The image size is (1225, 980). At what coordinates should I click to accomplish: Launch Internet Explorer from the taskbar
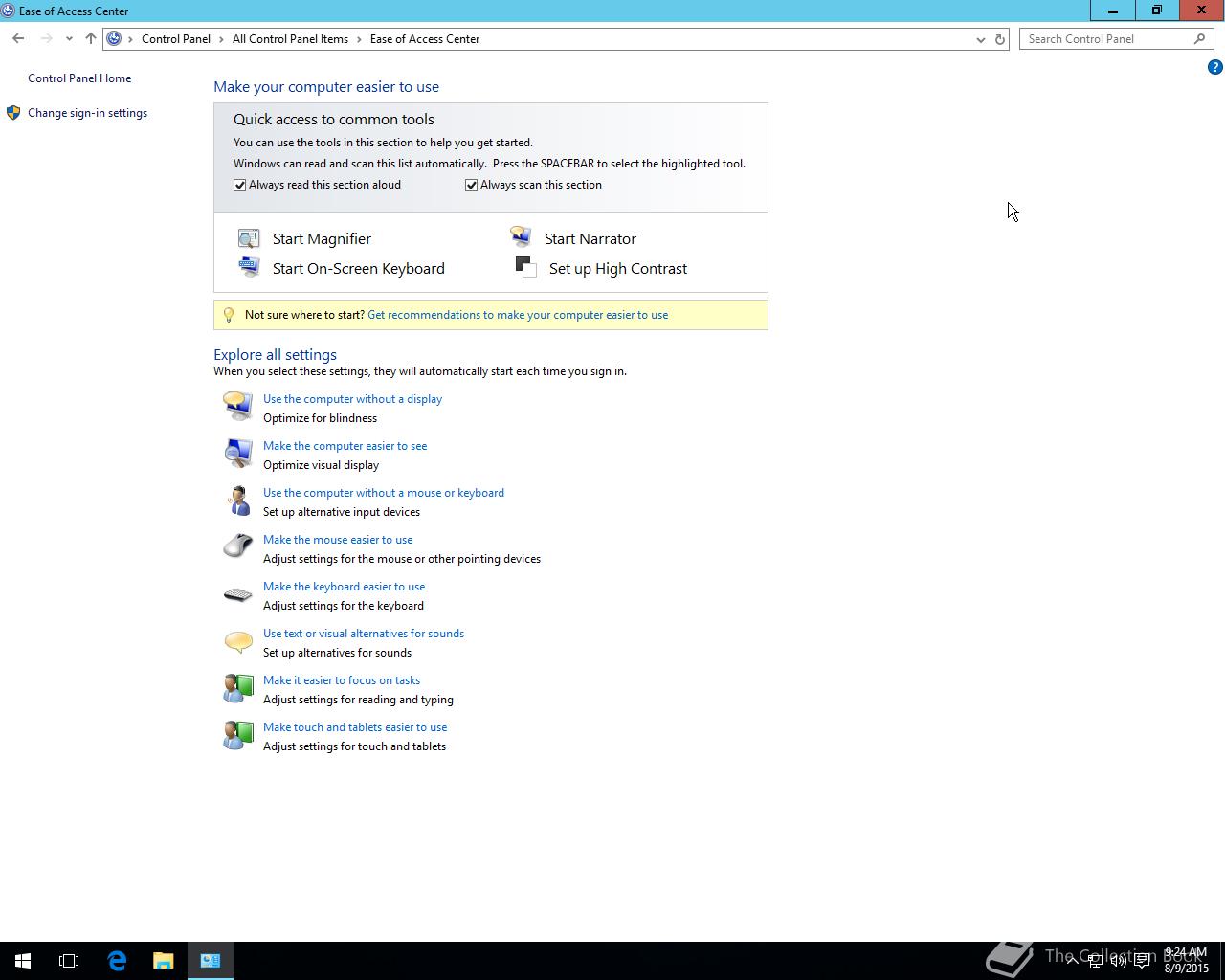[x=117, y=960]
